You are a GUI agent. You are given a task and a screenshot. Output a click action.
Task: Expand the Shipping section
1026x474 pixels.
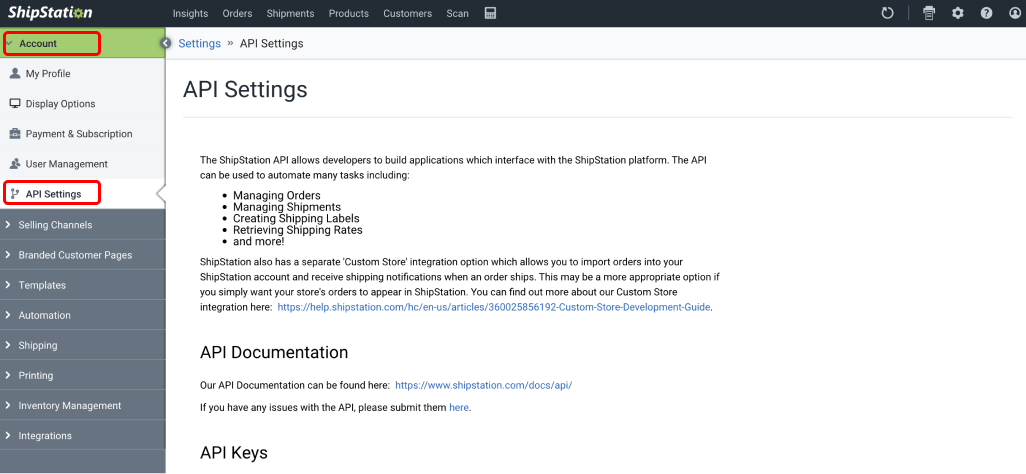click(82, 345)
